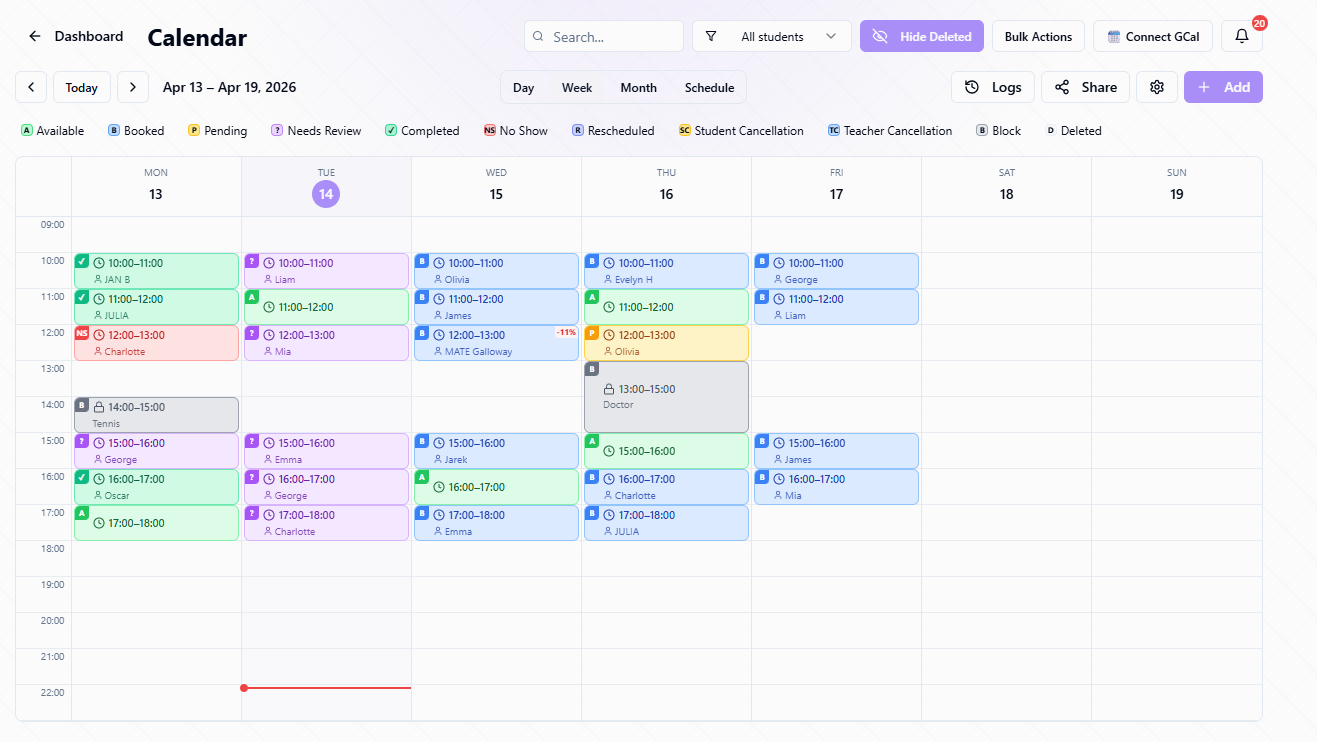This screenshot has width=1317, height=742.
Task: Open Evelyn H 10:00–11:00 lesson
Action: point(666,271)
